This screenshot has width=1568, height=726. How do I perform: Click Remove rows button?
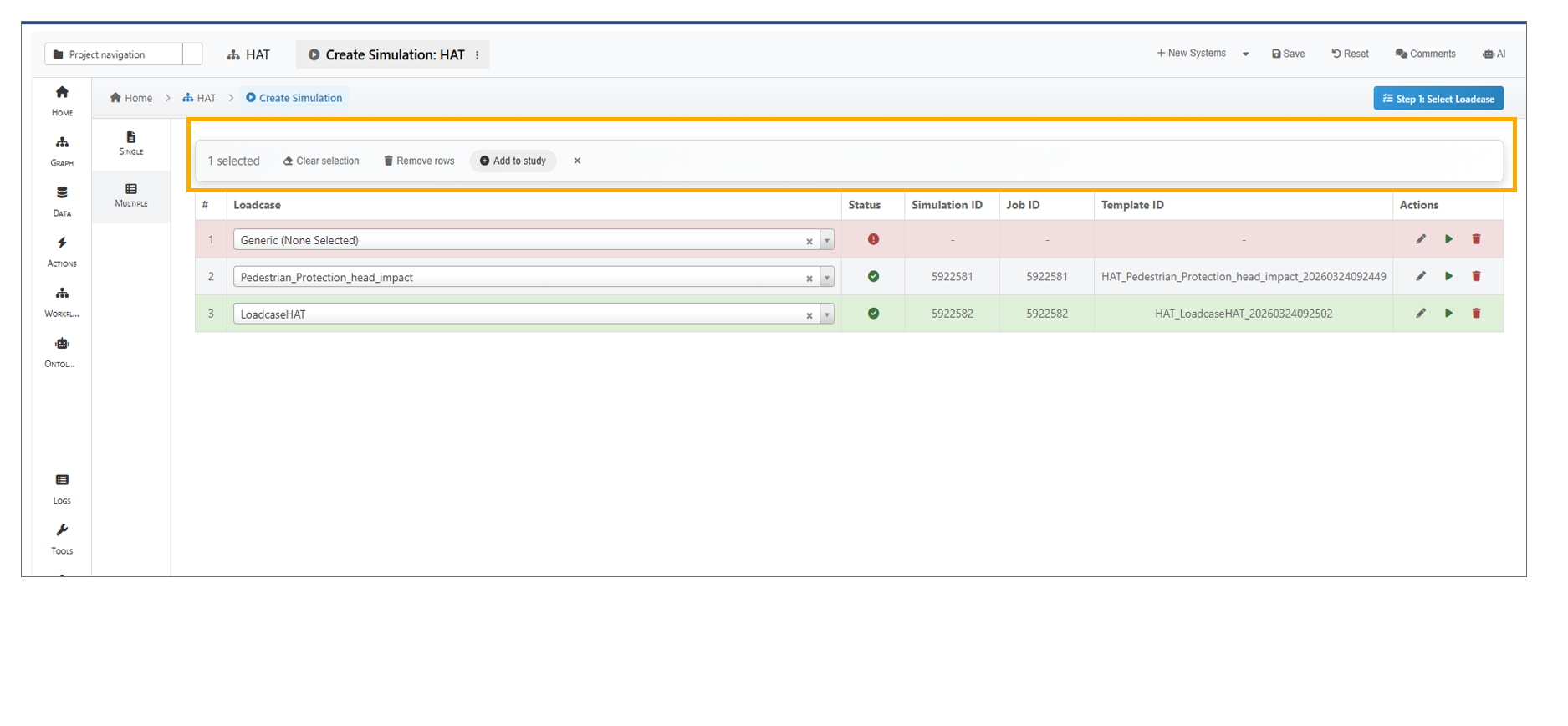pos(419,161)
